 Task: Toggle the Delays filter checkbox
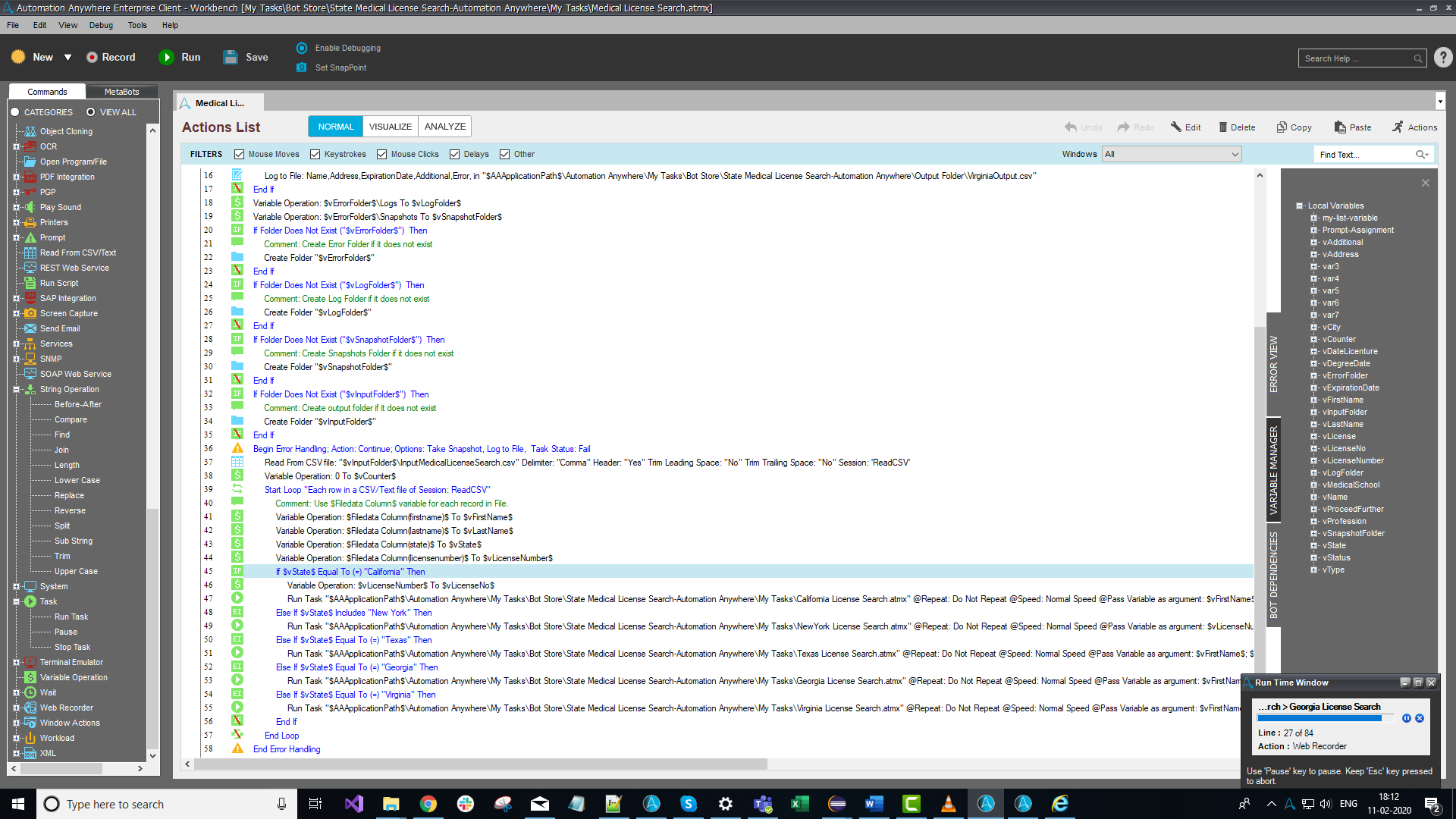click(455, 155)
